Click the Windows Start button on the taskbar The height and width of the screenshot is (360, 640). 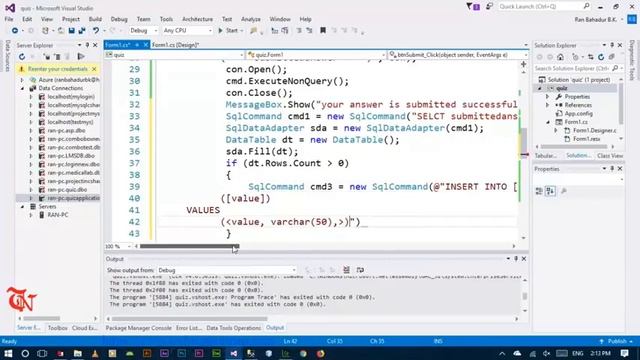pos(8,353)
